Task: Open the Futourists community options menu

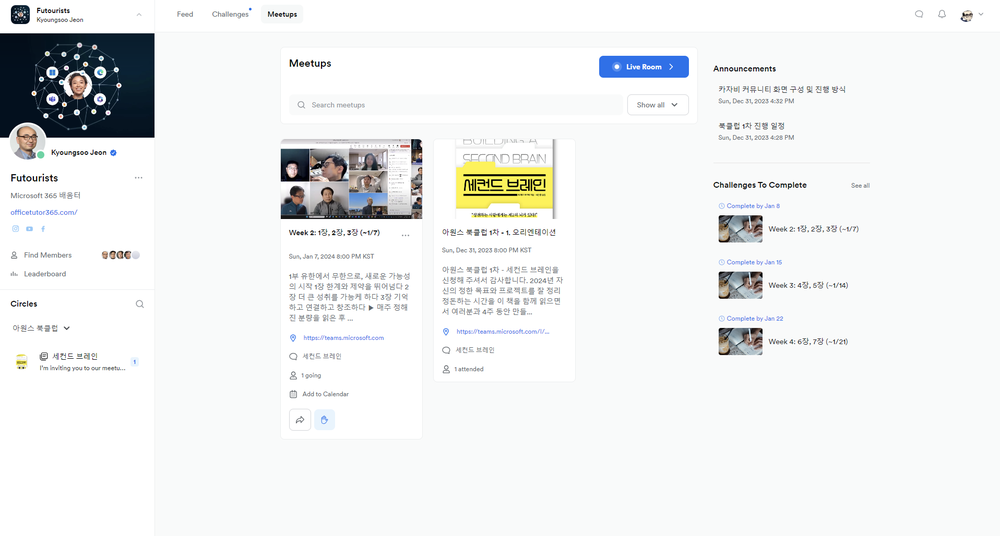Action: click(x=138, y=178)
